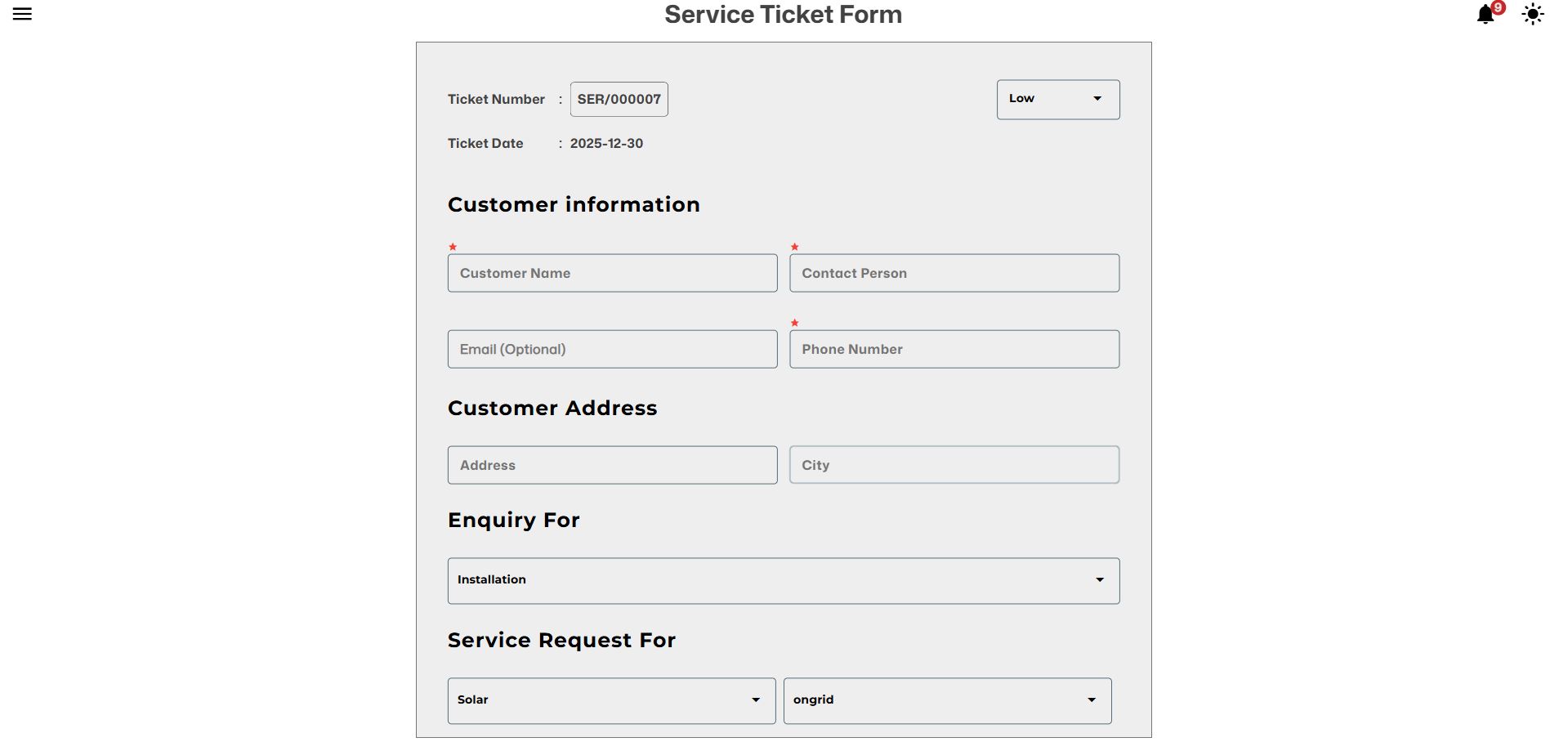Expand the ongrid dropdown
The width and height of the screenshot is (1568, 742).
pos(946,700)
